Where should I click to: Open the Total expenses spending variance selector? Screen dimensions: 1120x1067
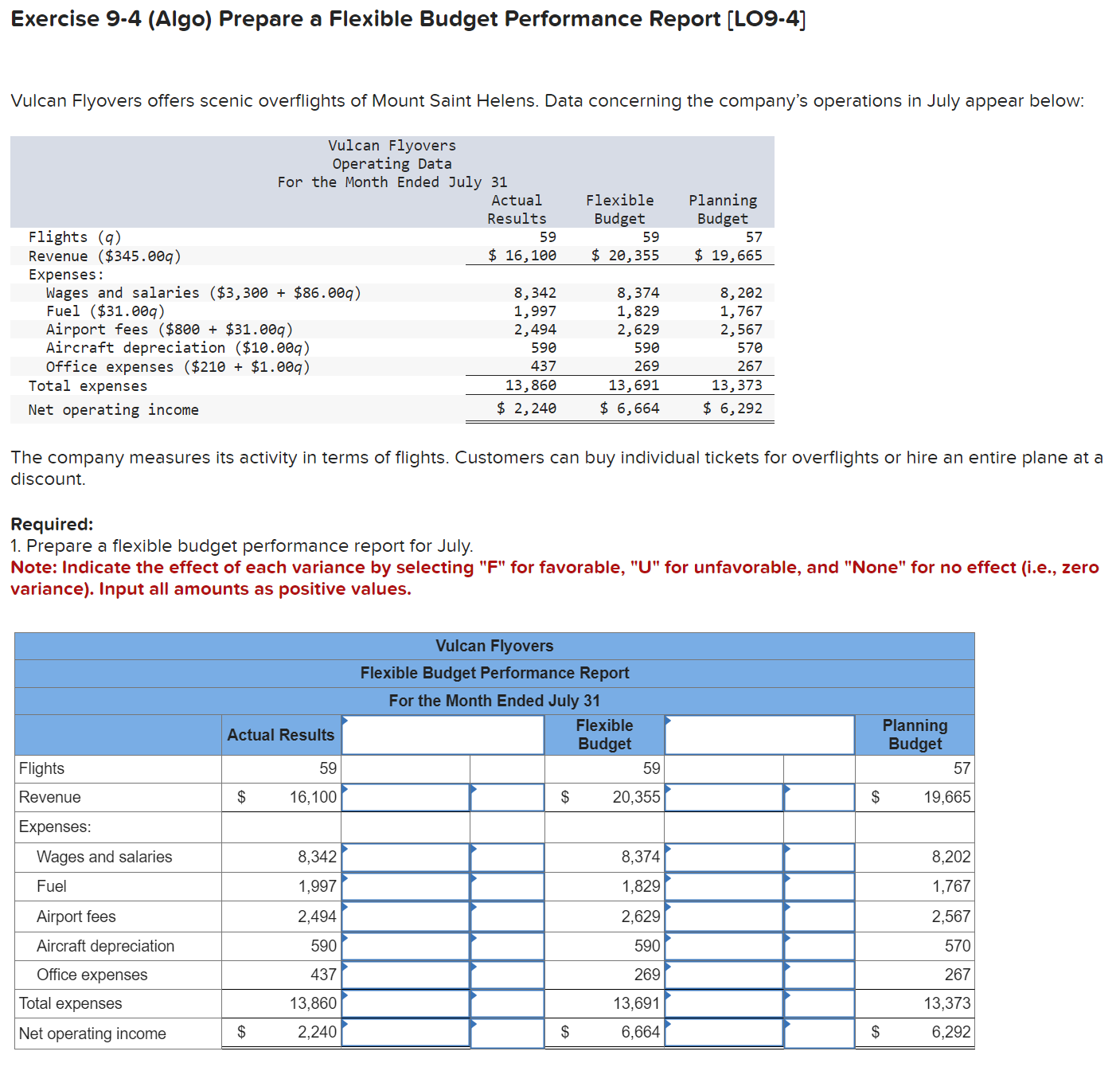coord(507,1003)
